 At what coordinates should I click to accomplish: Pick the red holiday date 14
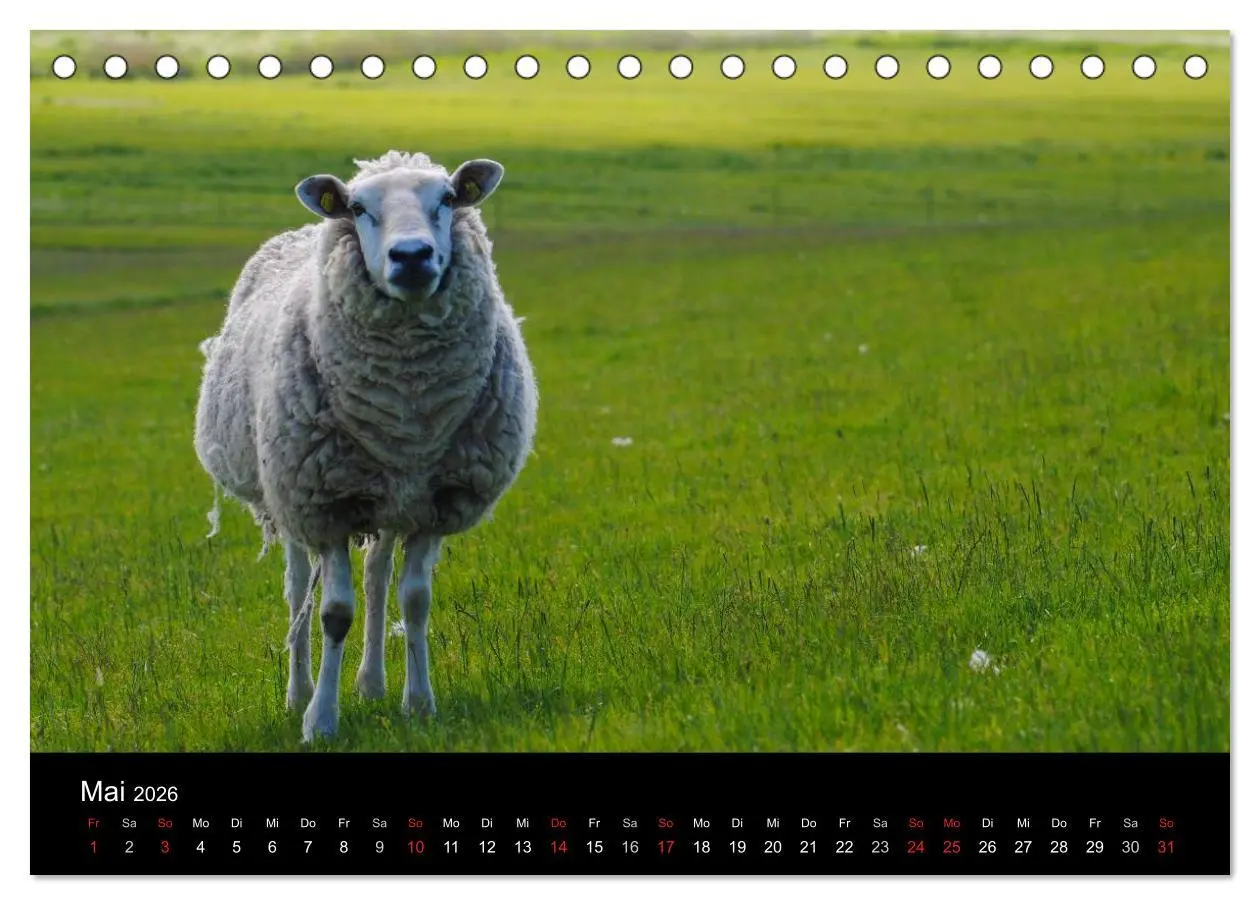[558, 848]
